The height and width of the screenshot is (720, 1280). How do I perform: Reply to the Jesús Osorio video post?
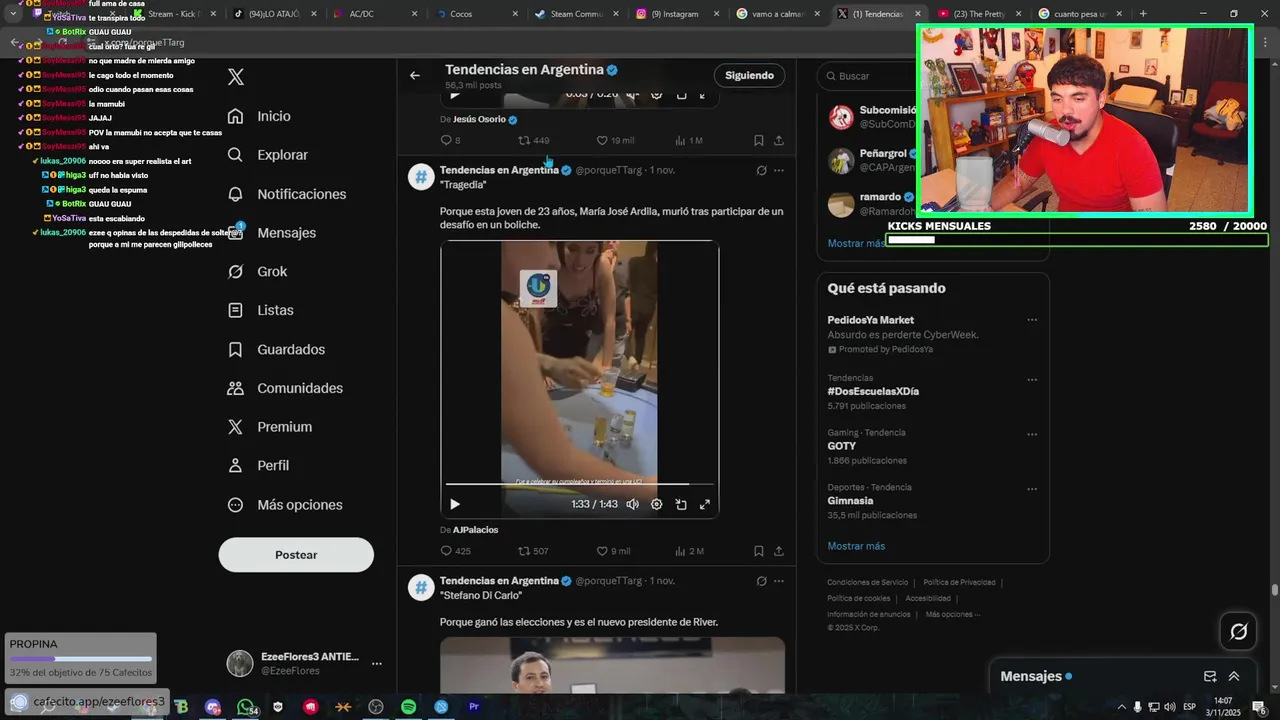[451, 141]
